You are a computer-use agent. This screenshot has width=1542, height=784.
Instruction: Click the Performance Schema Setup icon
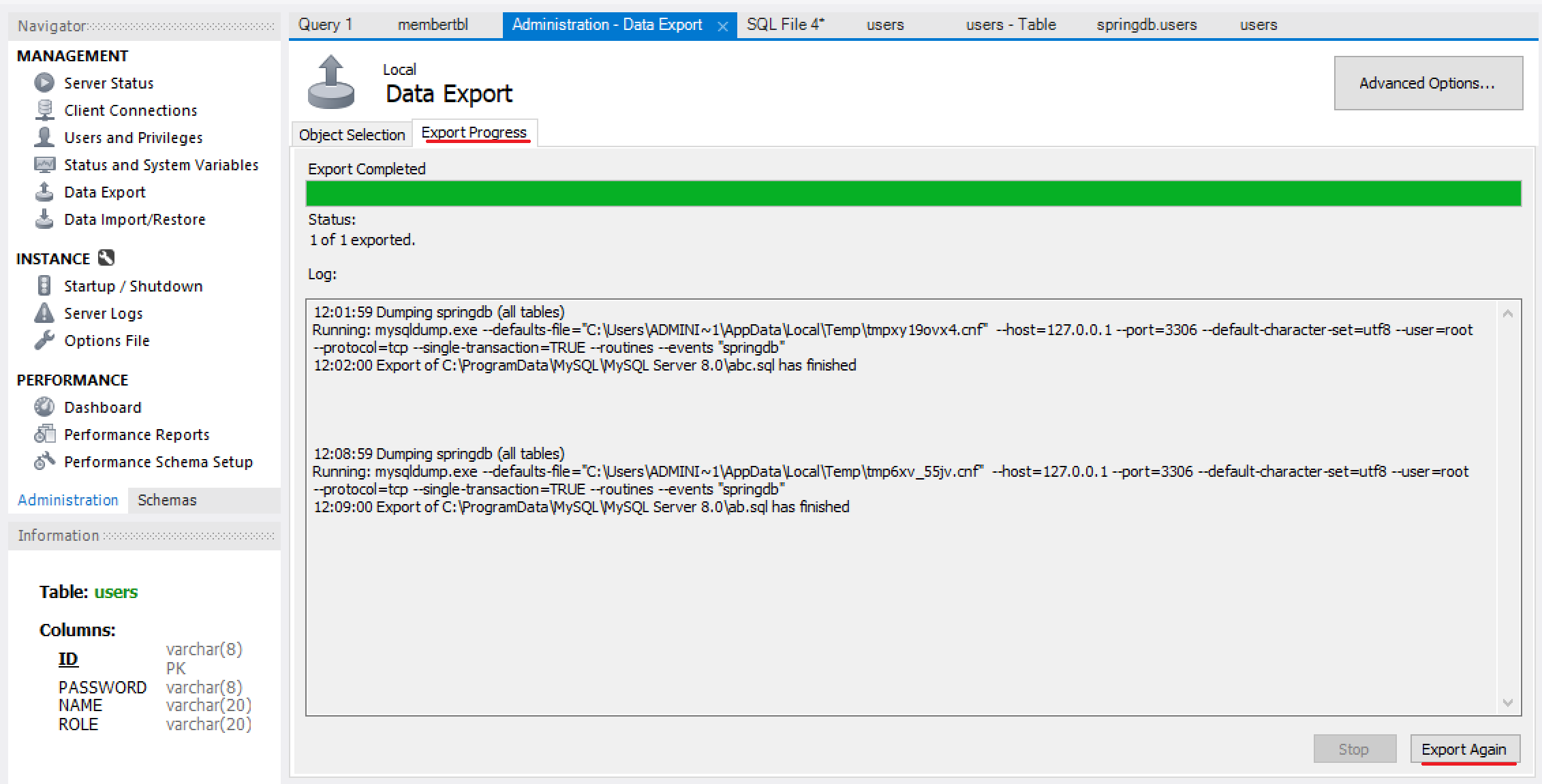pos(44,461)
